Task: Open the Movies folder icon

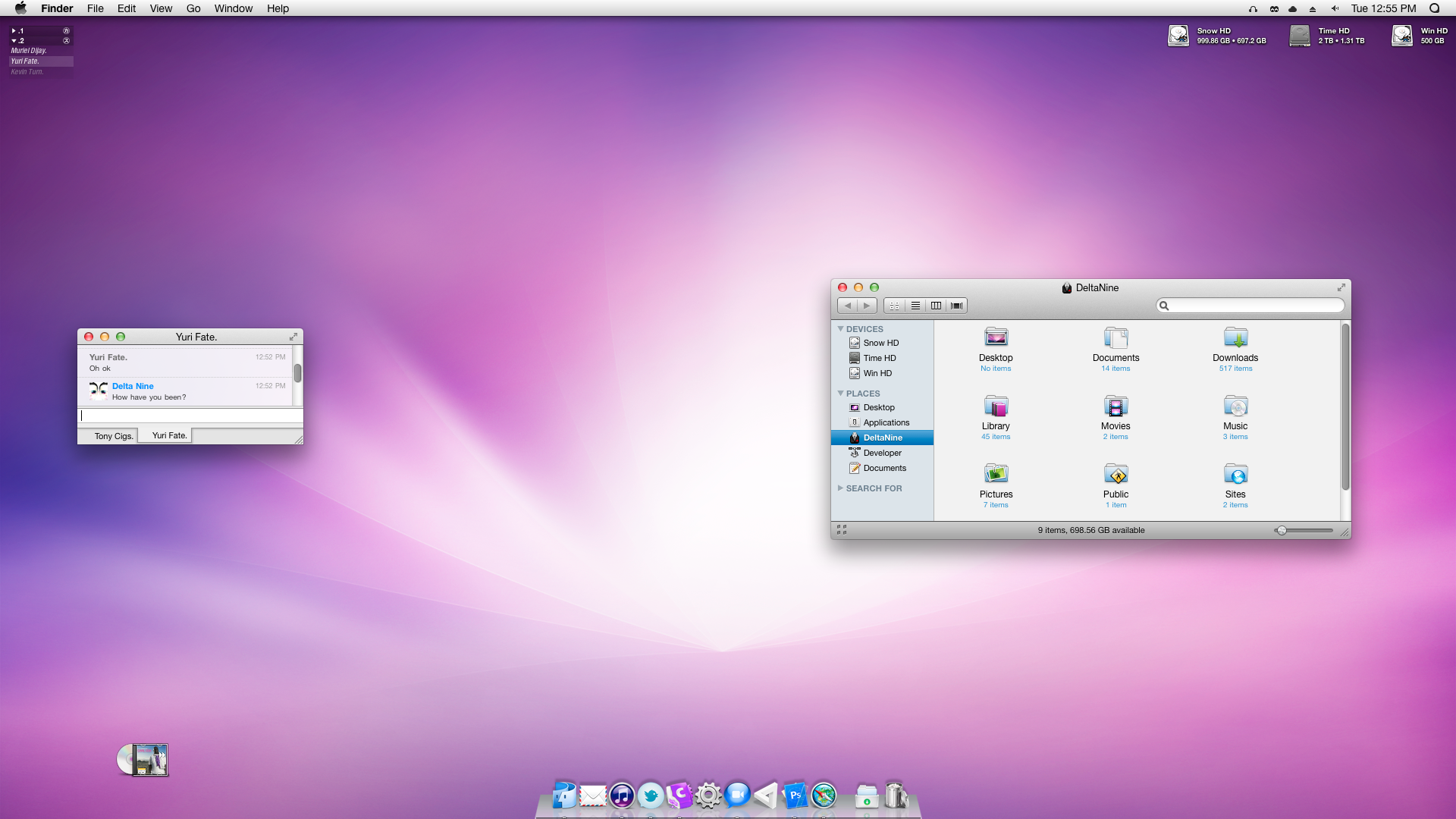Action: 1116,406
